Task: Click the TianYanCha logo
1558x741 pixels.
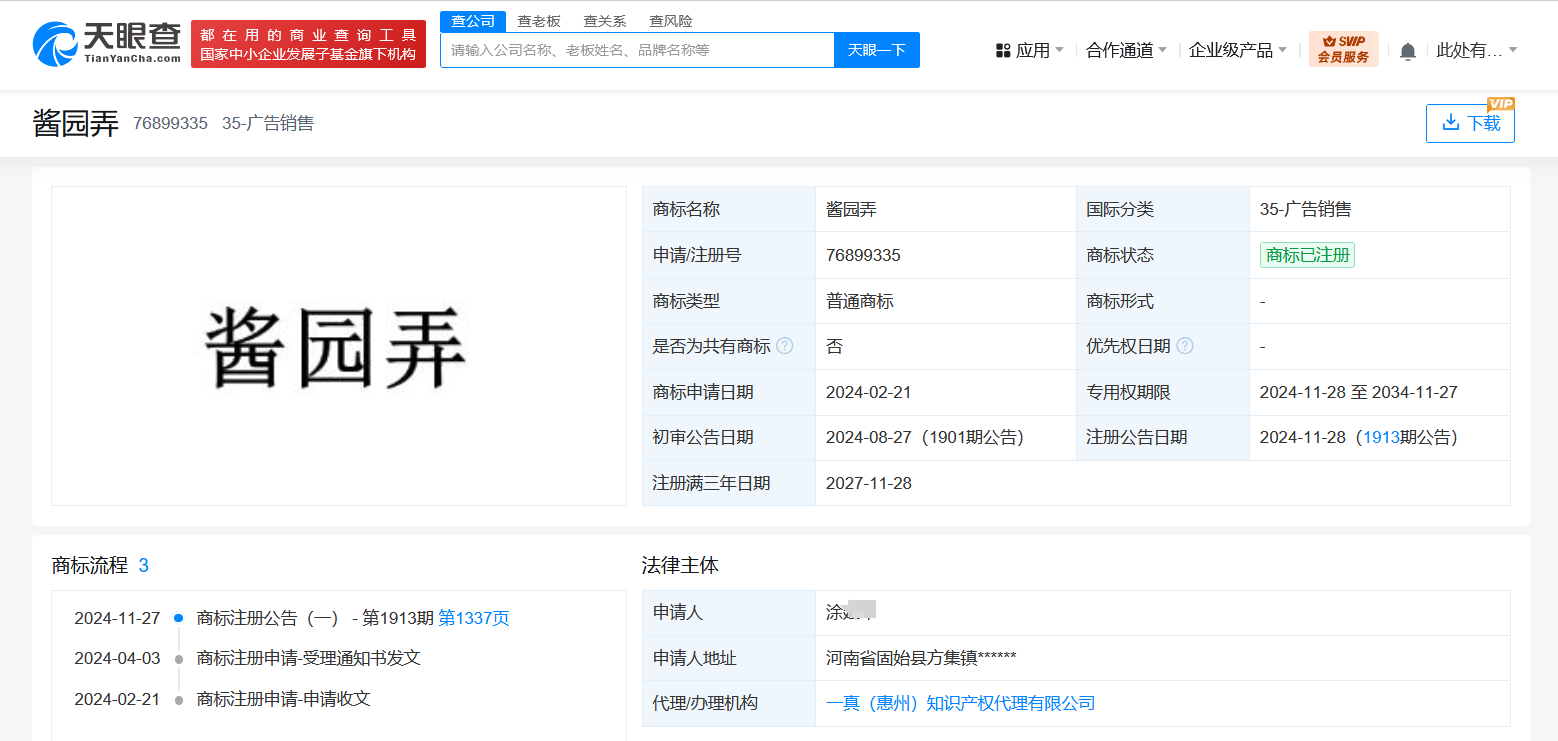Action: pyautogui.click(x=106, y=43)
